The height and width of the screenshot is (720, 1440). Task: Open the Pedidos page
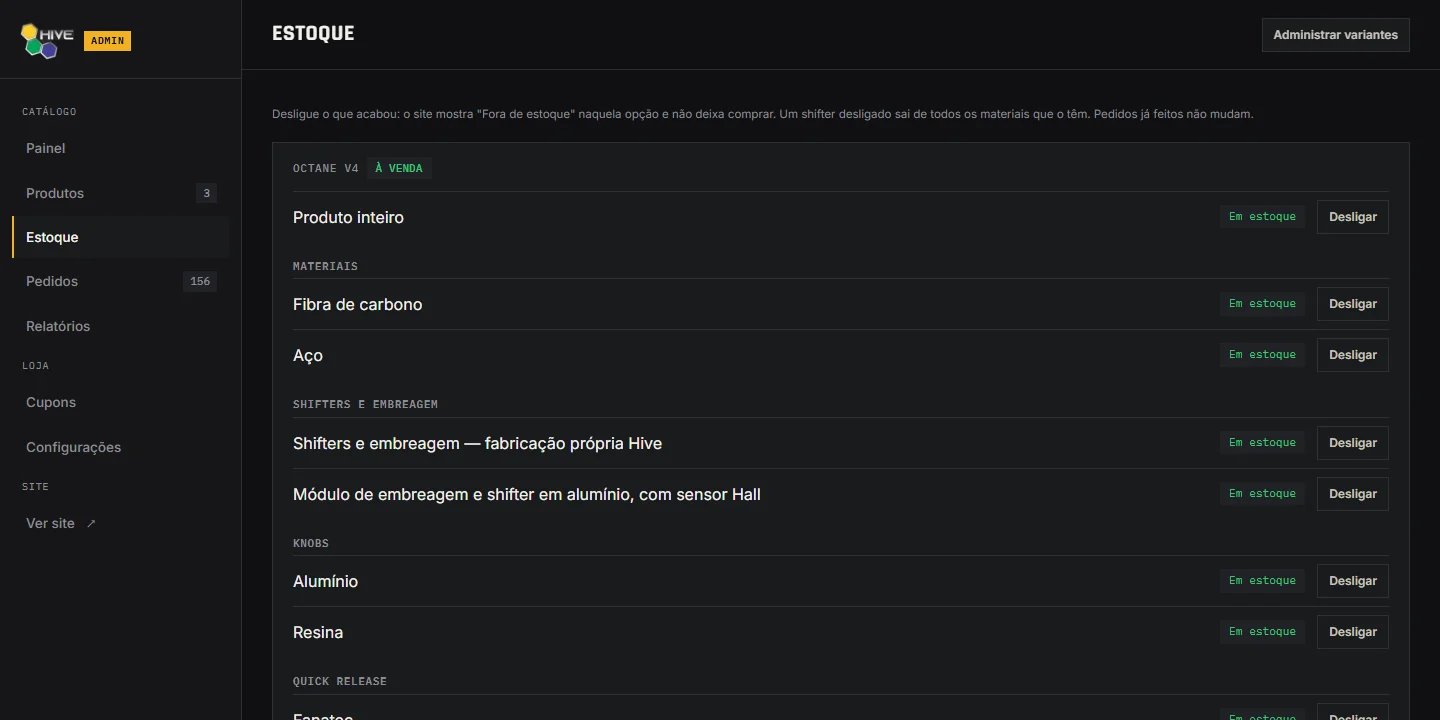coord(121,281)
